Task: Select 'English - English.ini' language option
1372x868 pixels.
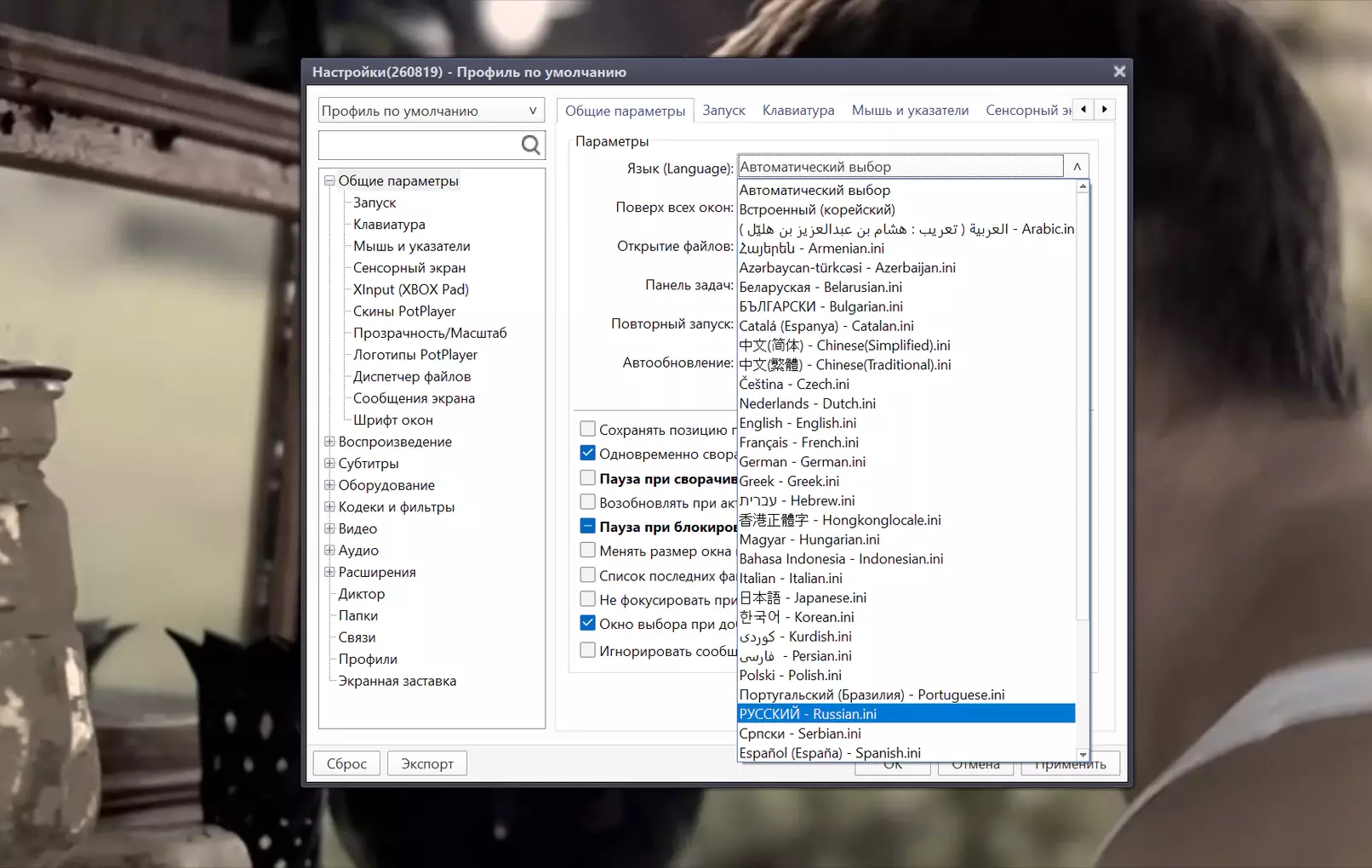Action: point(906,423)
